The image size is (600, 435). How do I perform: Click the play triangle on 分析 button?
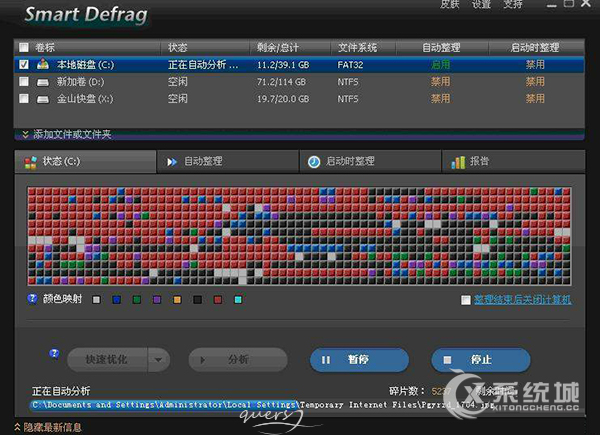tap(203, 360)
